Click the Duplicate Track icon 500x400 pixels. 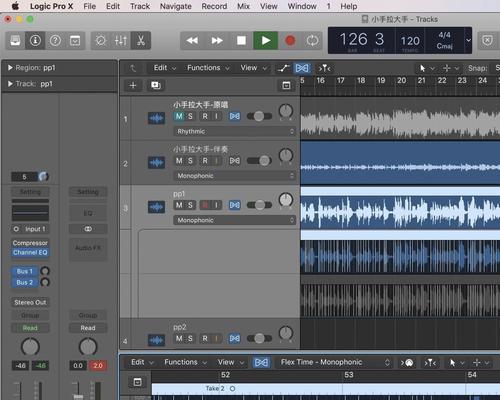156,86
